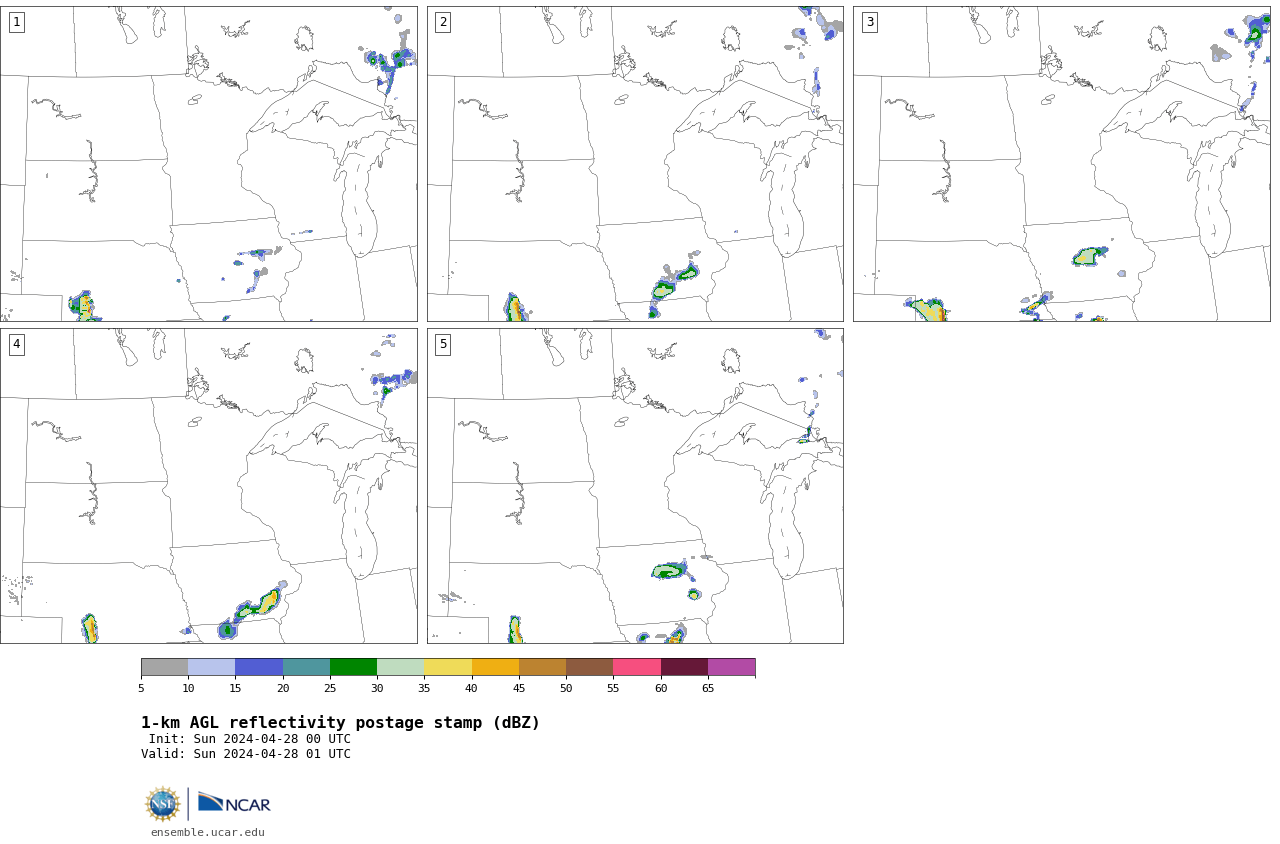1280x844 pixels.
Task: Open ensemble member 2 reflectivity panel
Action: click(635, 164)
